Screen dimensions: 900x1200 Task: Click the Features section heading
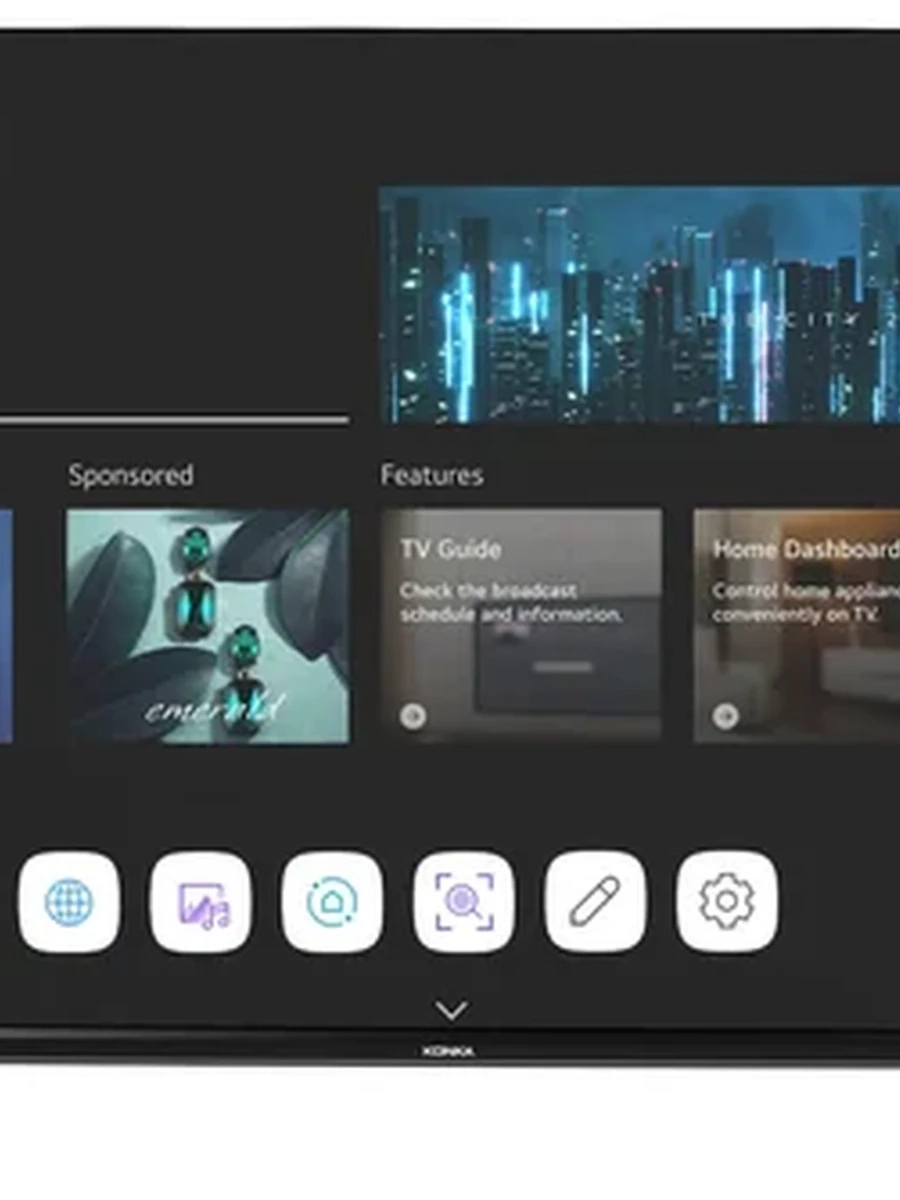click(431, 475)
